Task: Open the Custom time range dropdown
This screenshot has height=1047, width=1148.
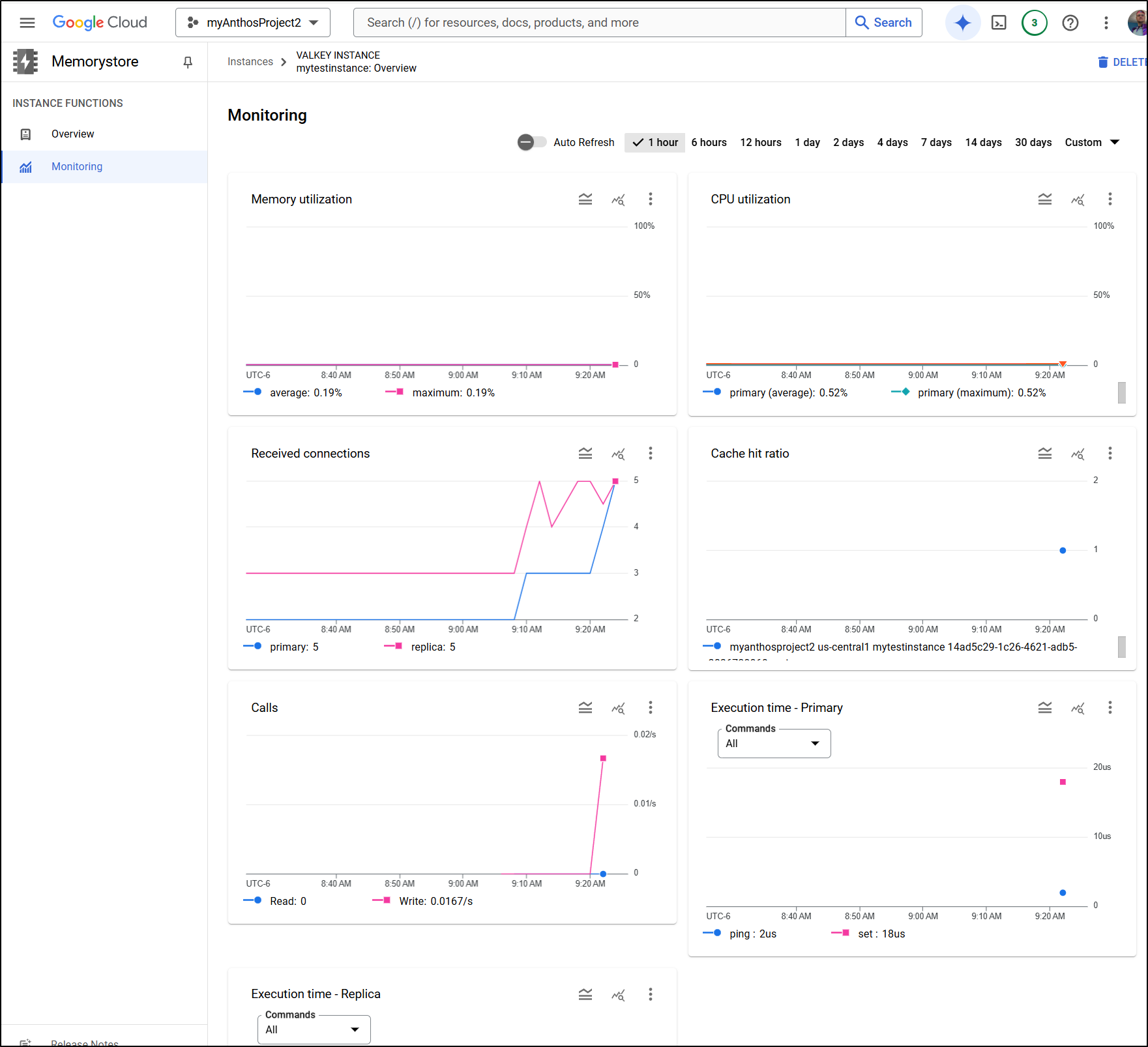Action: point(1092,143)
